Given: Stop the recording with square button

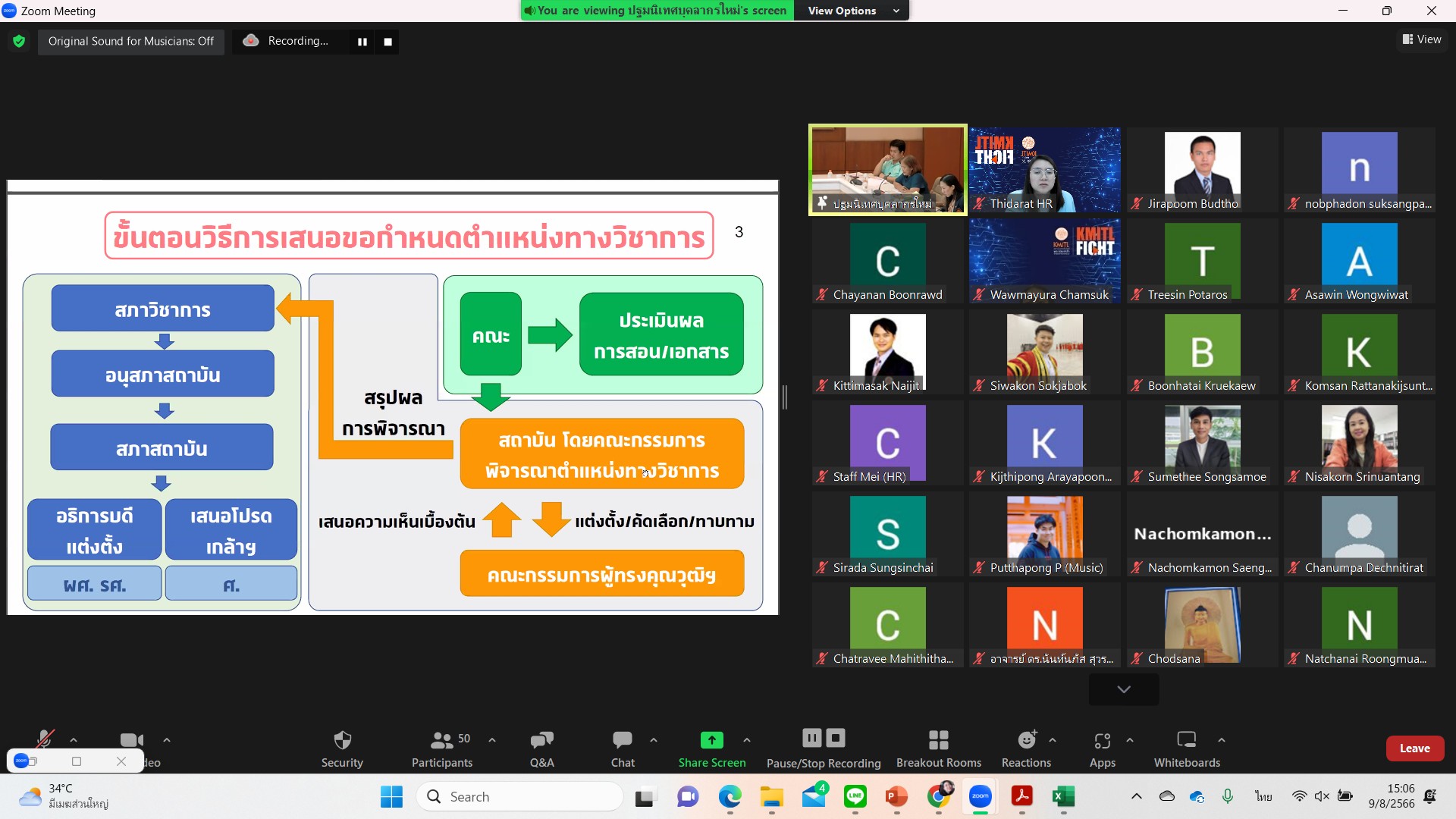Looking at the screenshot, I should coord(388,42).
